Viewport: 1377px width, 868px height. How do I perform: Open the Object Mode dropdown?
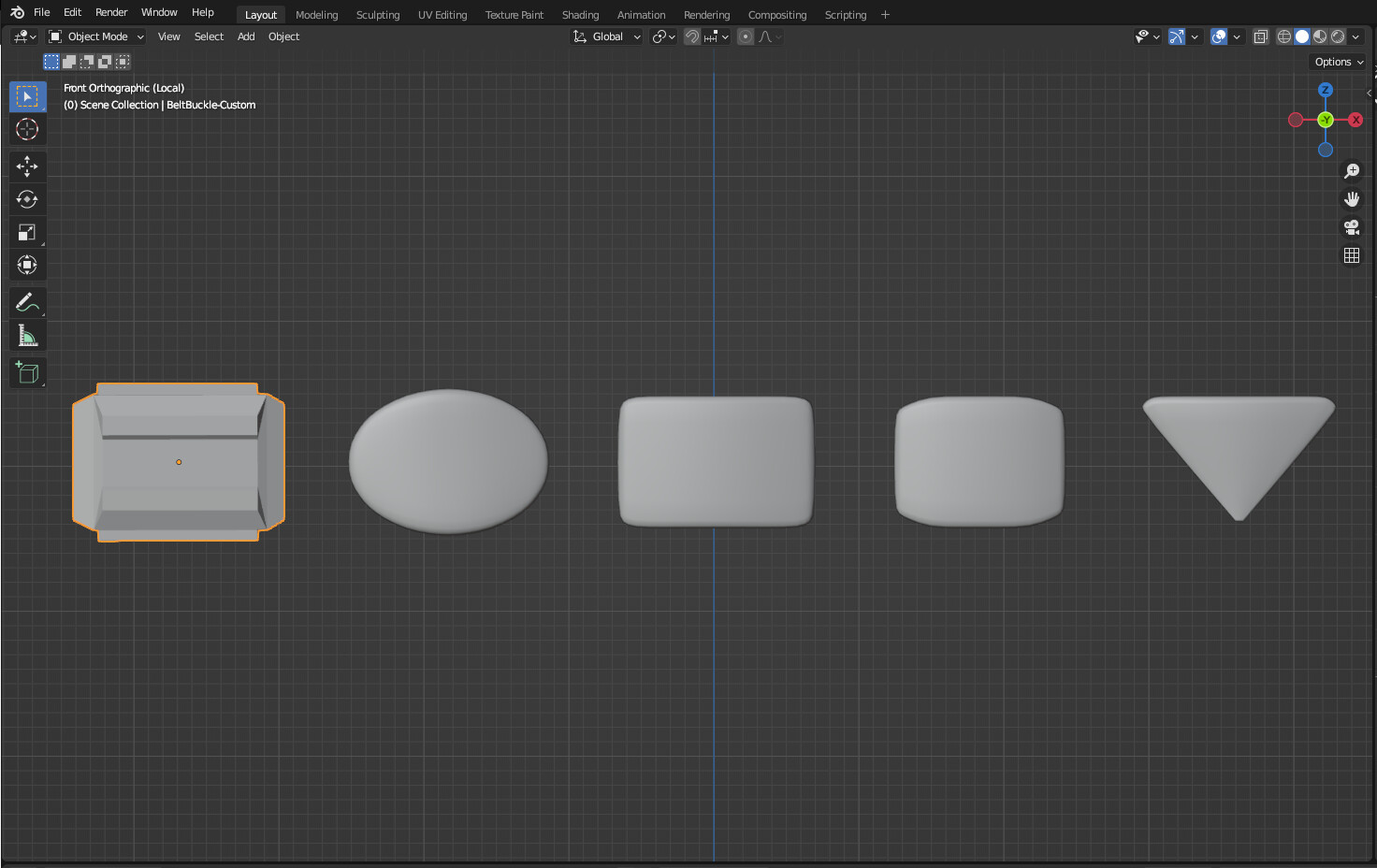point(97,36)
